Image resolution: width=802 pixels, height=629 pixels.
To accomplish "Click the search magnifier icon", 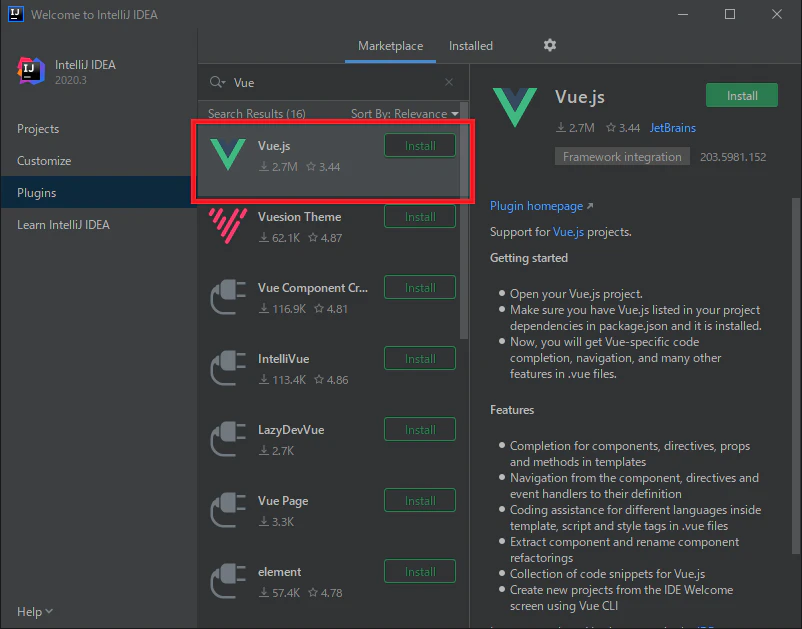I will pyautogui.click(x=217, y=82).
